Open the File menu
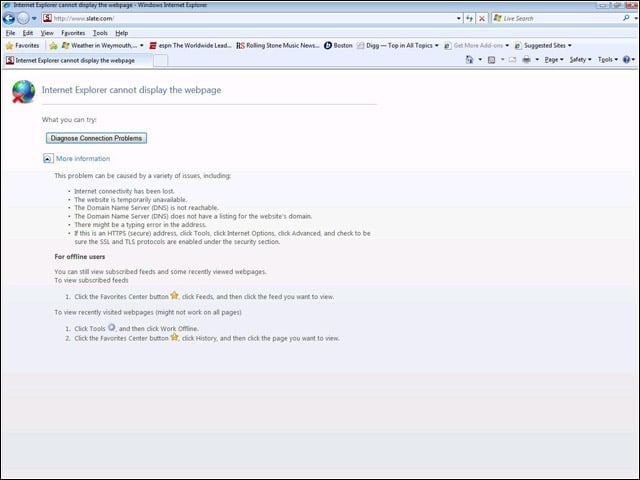 10,33
